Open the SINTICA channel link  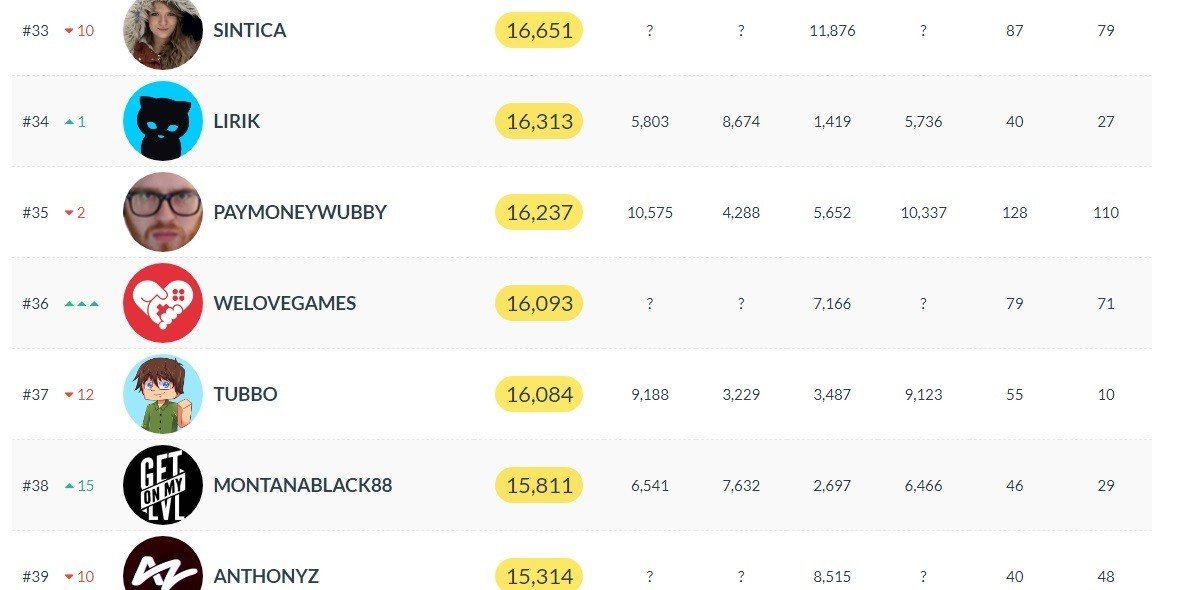click(x=250, y=30)
